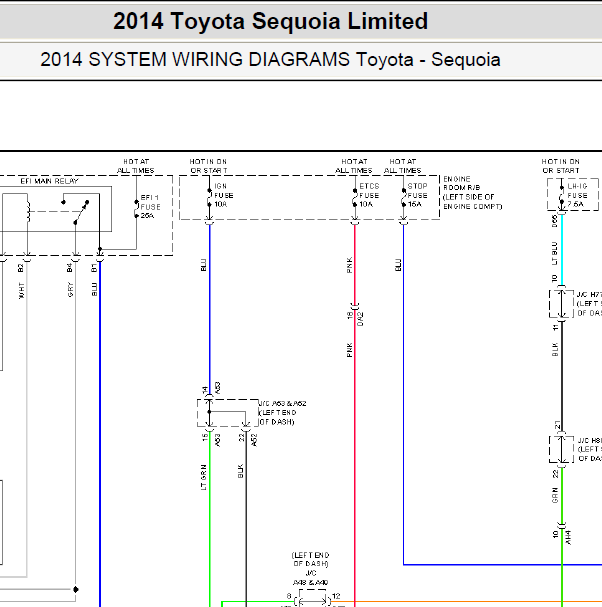Image resolution: width=602 pixels, height=607 pixels.
Task: Click the "D66" connector label
Action: [x=554, y=221]
